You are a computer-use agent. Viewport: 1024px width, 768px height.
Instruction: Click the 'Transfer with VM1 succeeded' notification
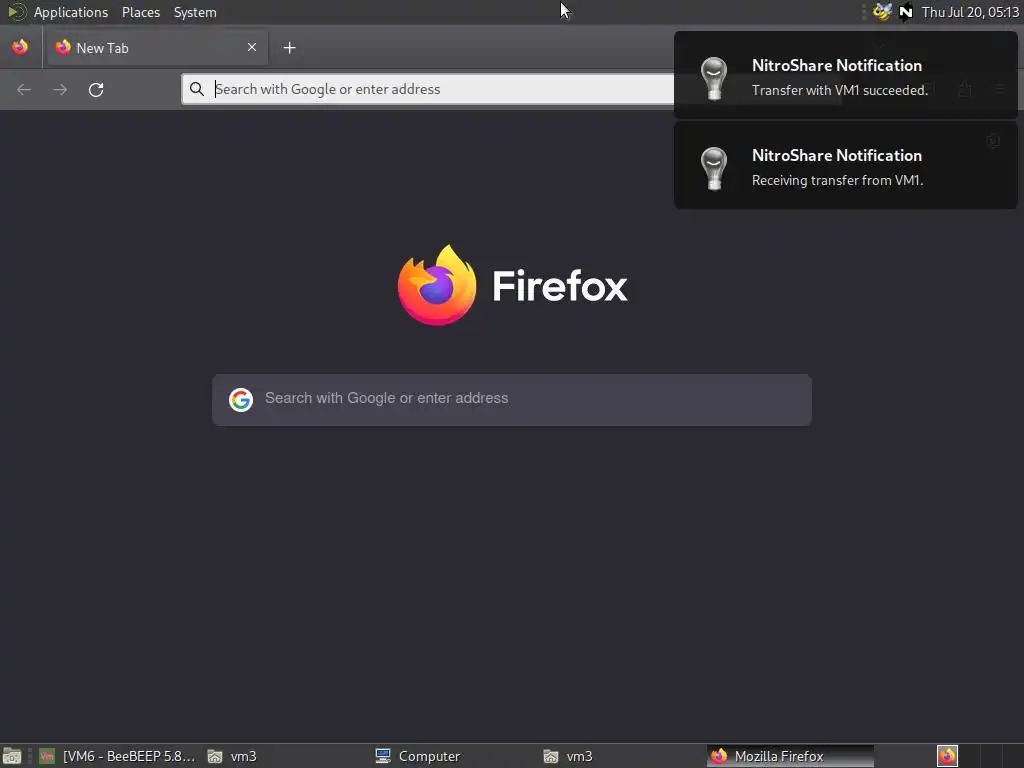click(x=846, y=75)
